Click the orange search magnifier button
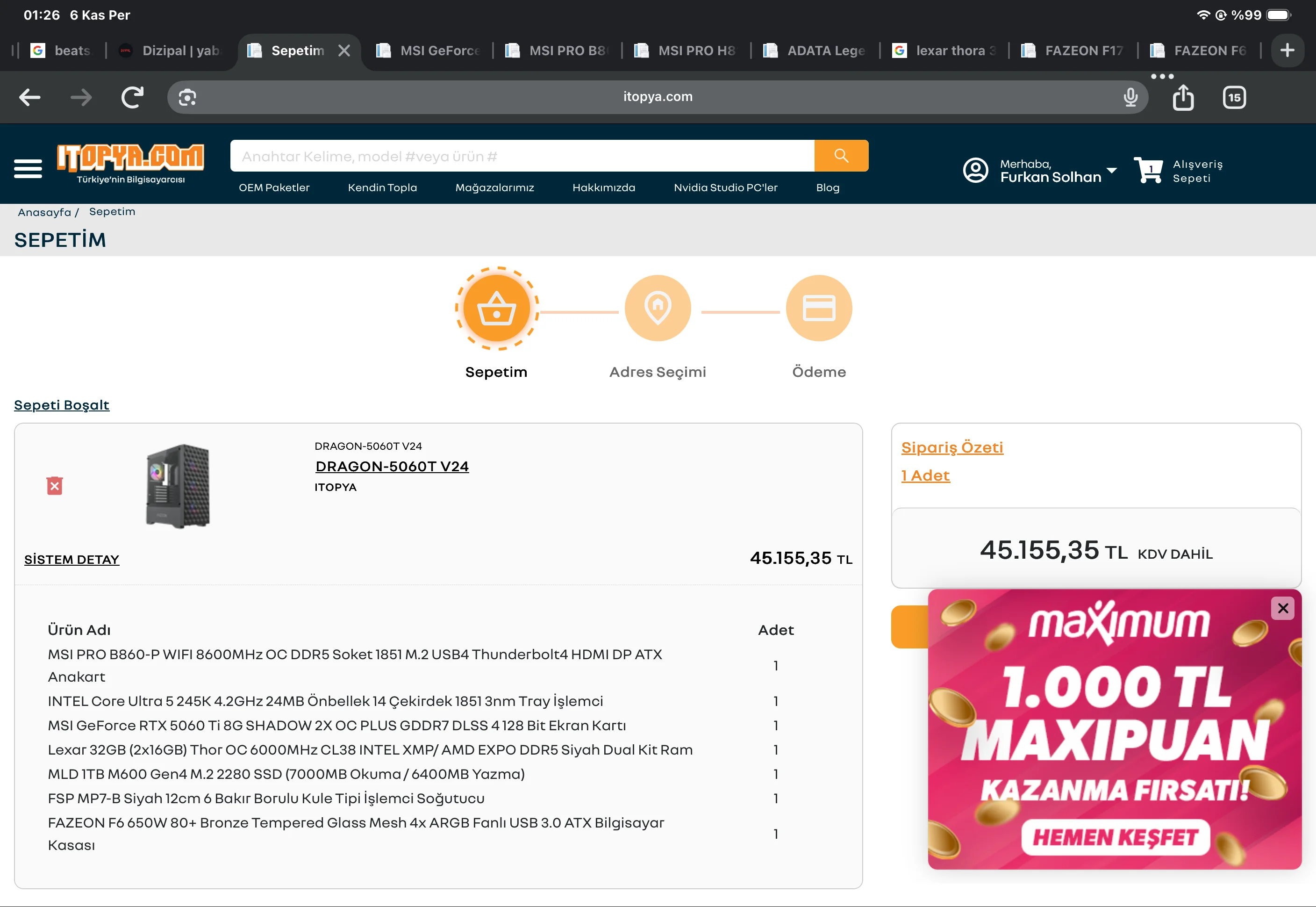 point(841,156)
